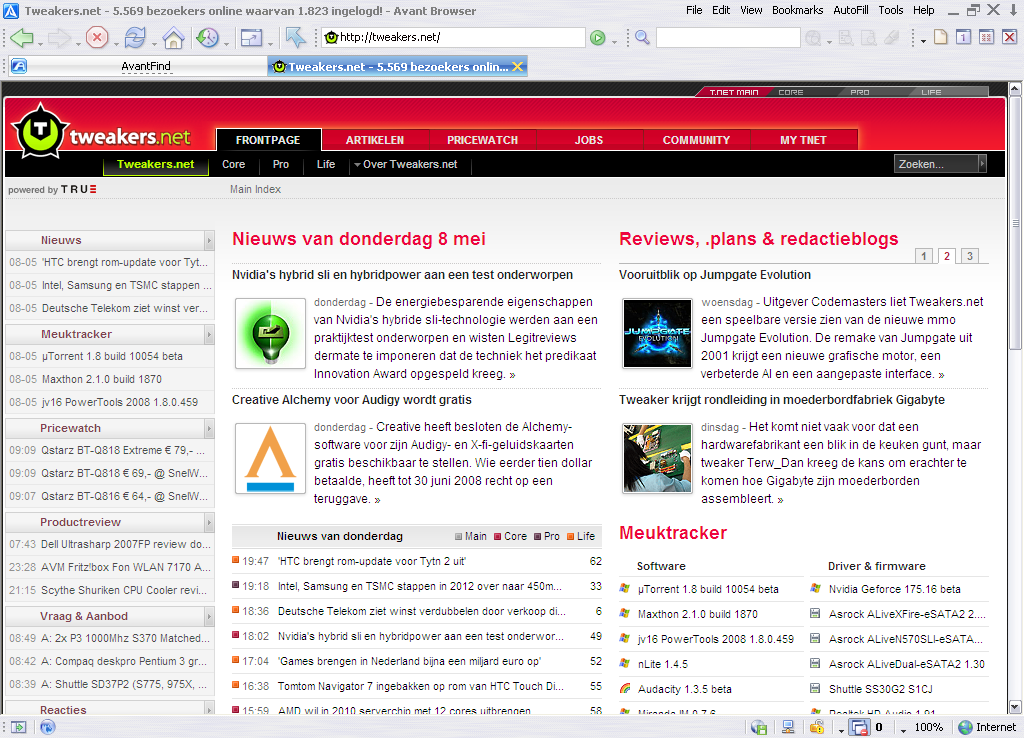Image resolution: width=1024 pixels, height=738 pixels.
Task: Click the Jumpgate Evolution thumbnail
Action: click(x=657, y=333)
